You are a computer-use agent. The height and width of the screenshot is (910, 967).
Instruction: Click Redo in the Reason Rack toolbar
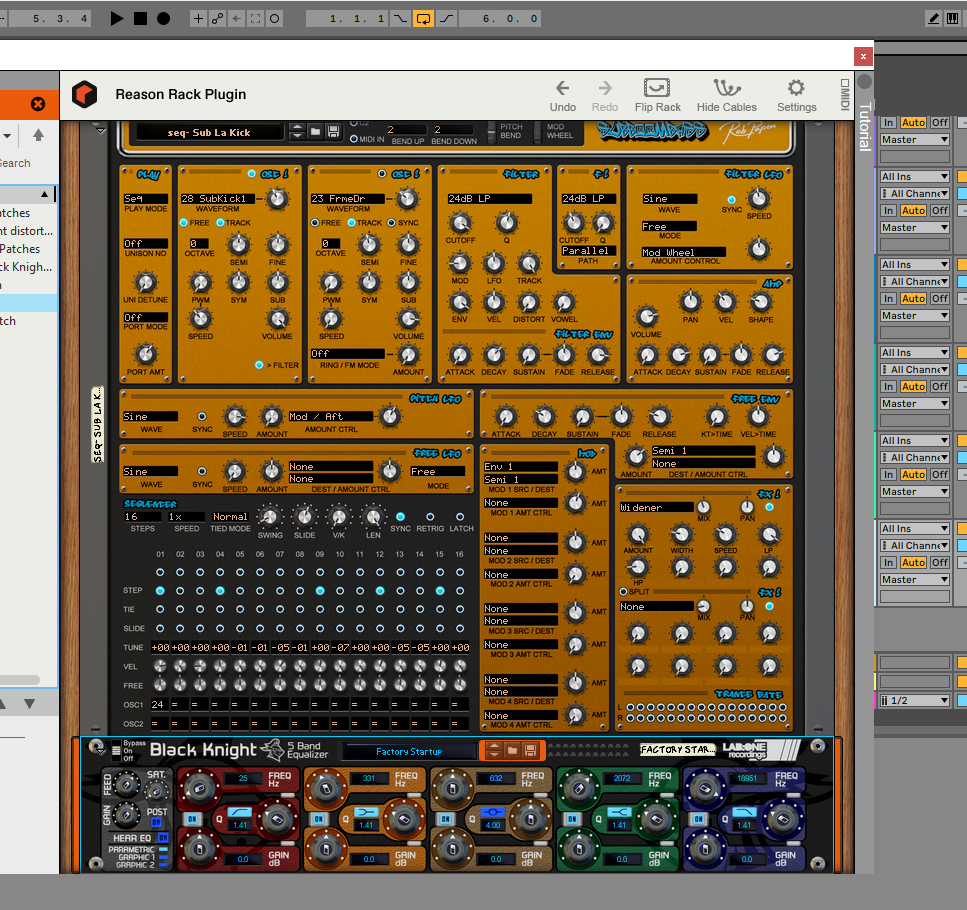click(605, 96)
